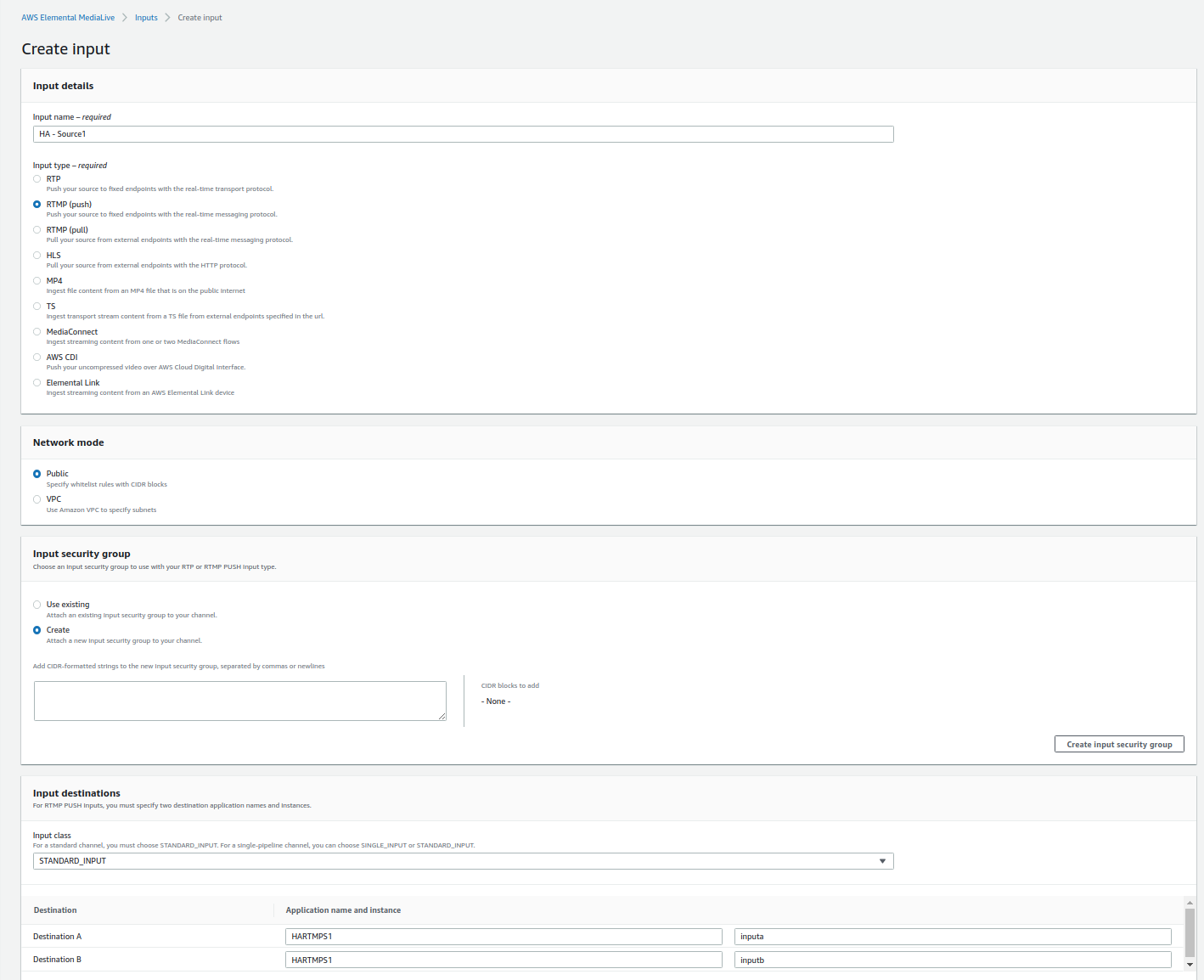The height and width of the screenshot is (980, 1204).
Task: Click Application name and instance column header
Action: pos(343,910)
